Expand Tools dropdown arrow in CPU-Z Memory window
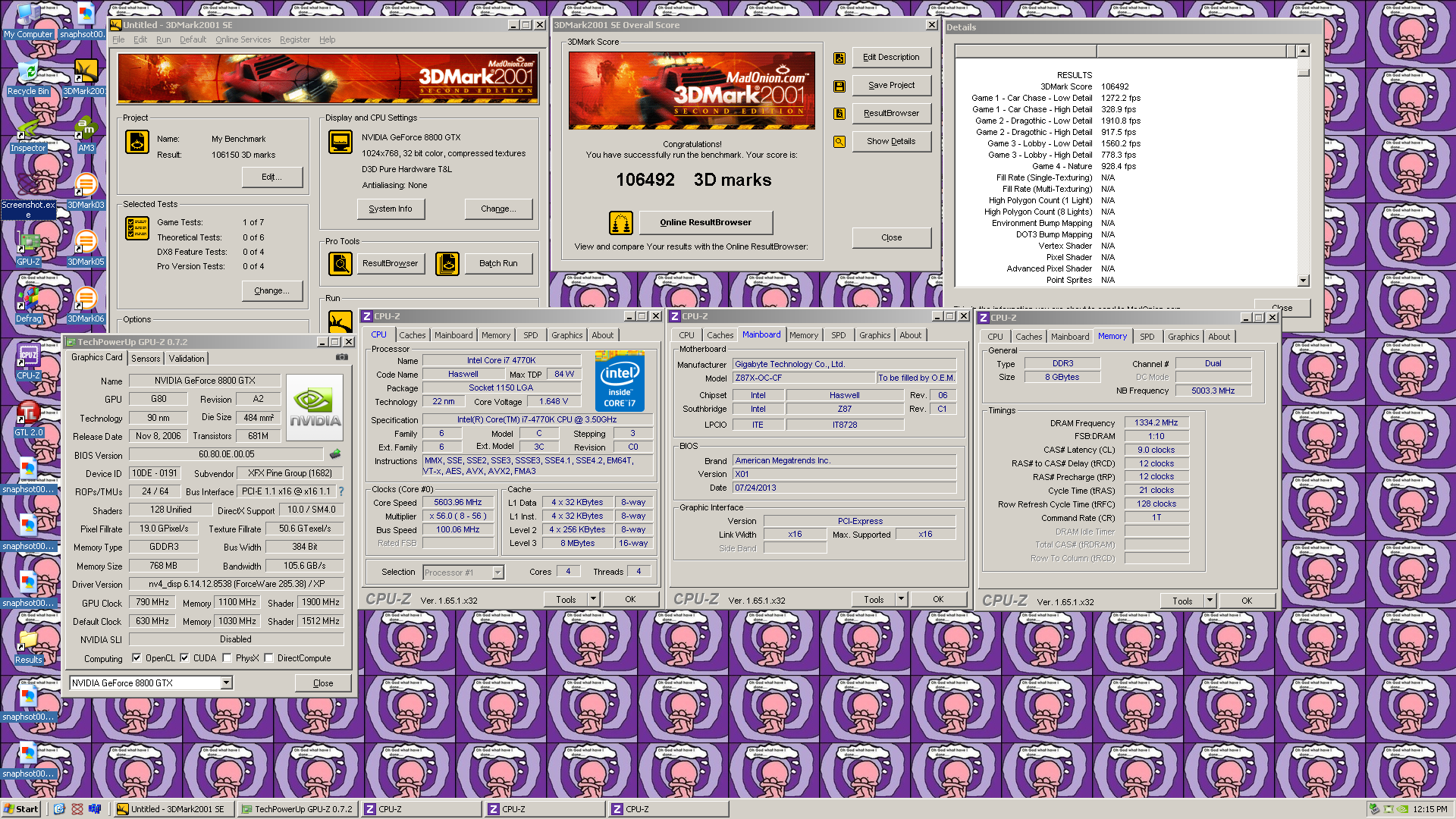The height and width of the screenshot is (819, 1456). coord(1210,601)
